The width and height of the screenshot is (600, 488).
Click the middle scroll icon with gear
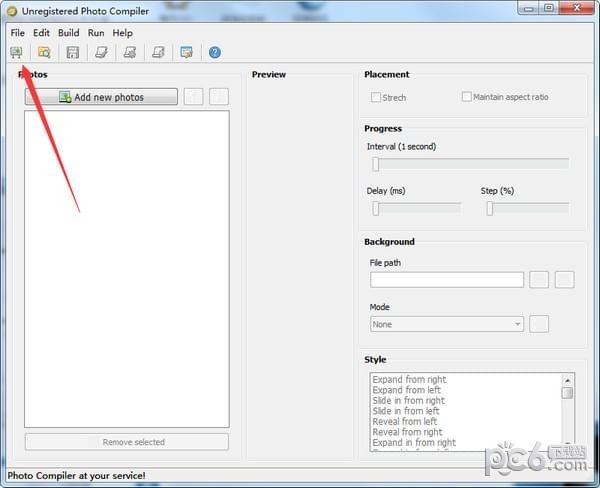click(x=130, y=52)
